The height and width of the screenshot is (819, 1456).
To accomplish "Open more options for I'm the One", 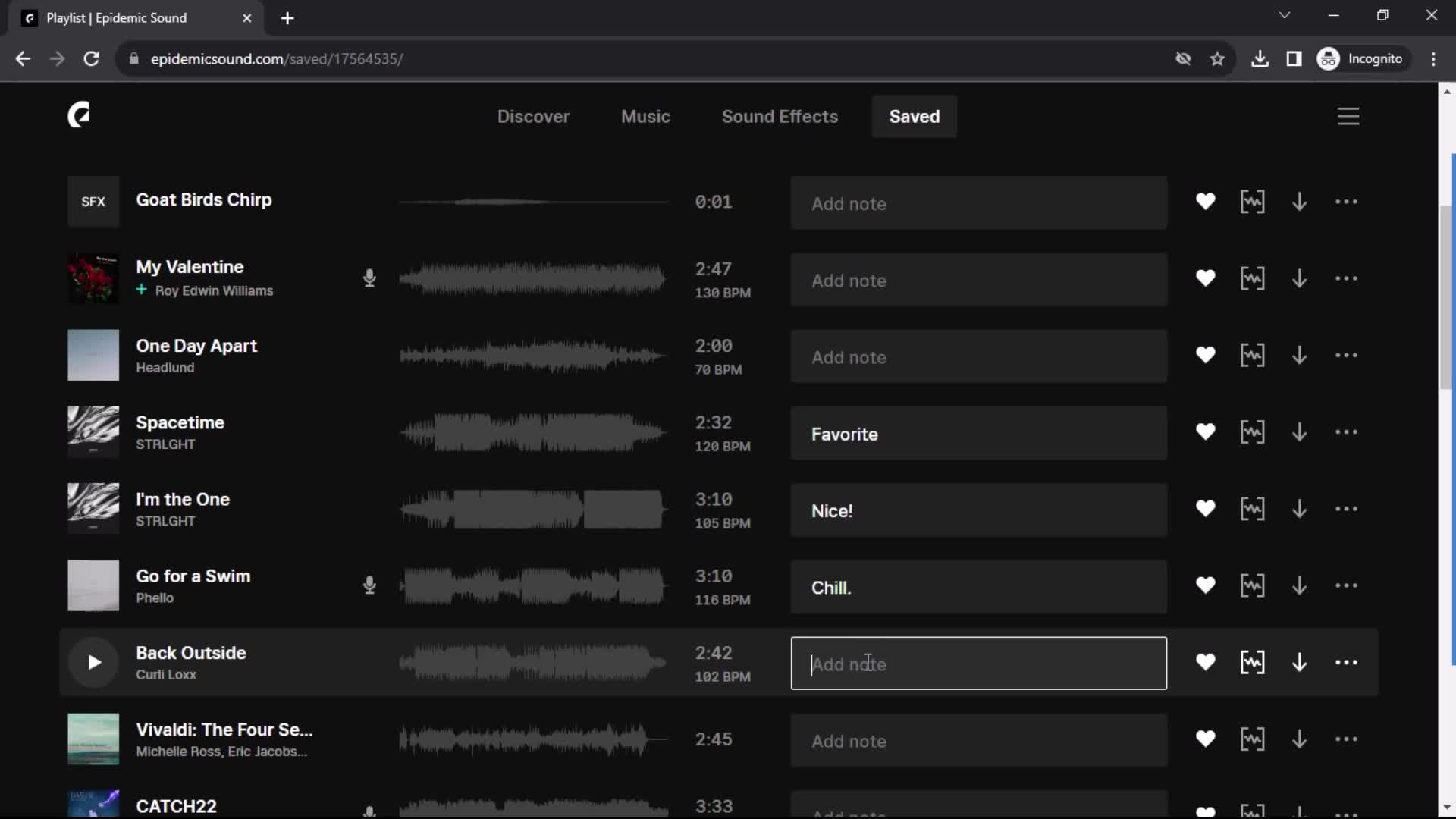I will (x=1346, y=509).
